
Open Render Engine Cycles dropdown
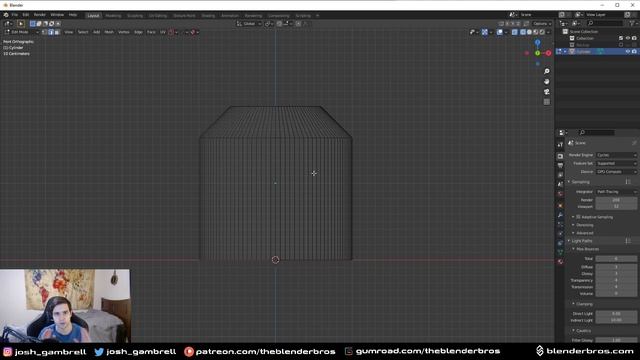[616, 155]
